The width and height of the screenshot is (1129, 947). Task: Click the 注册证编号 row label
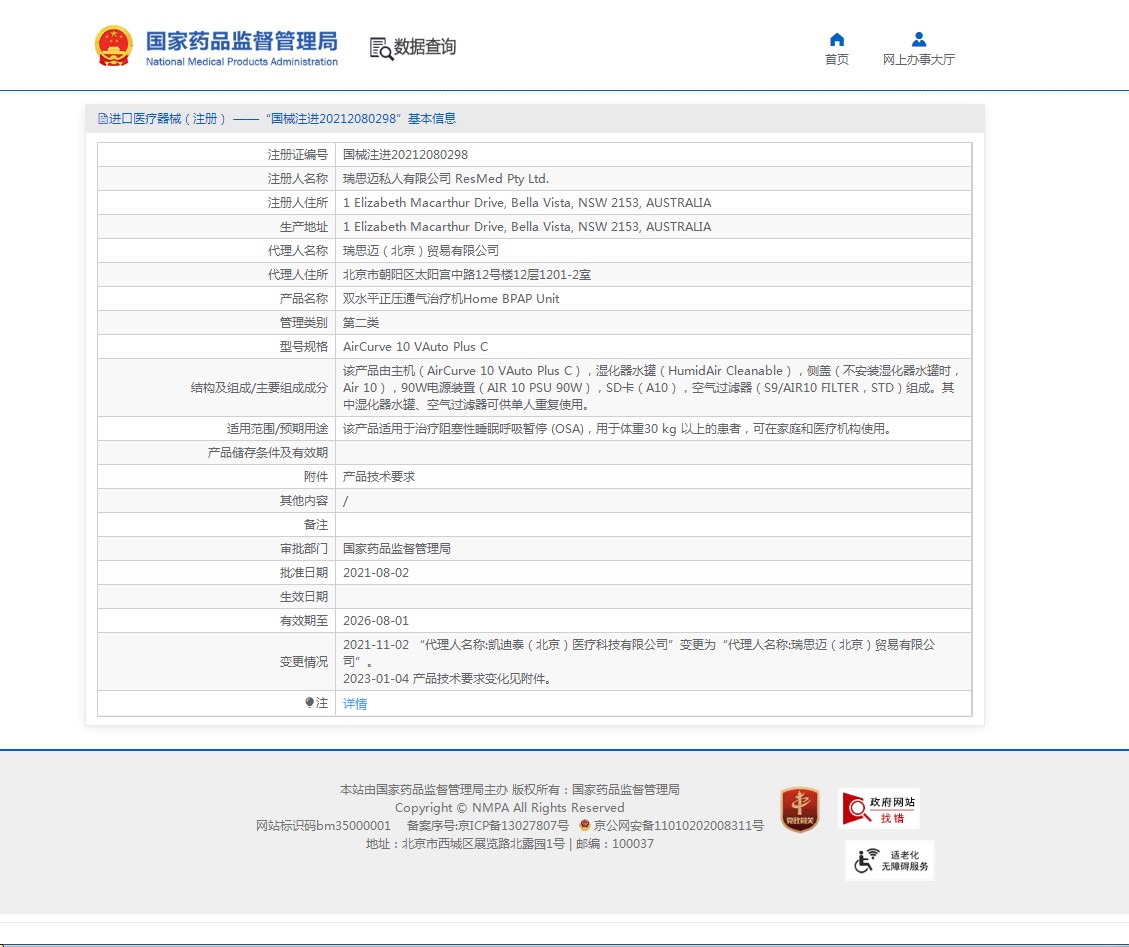point(297,155)
